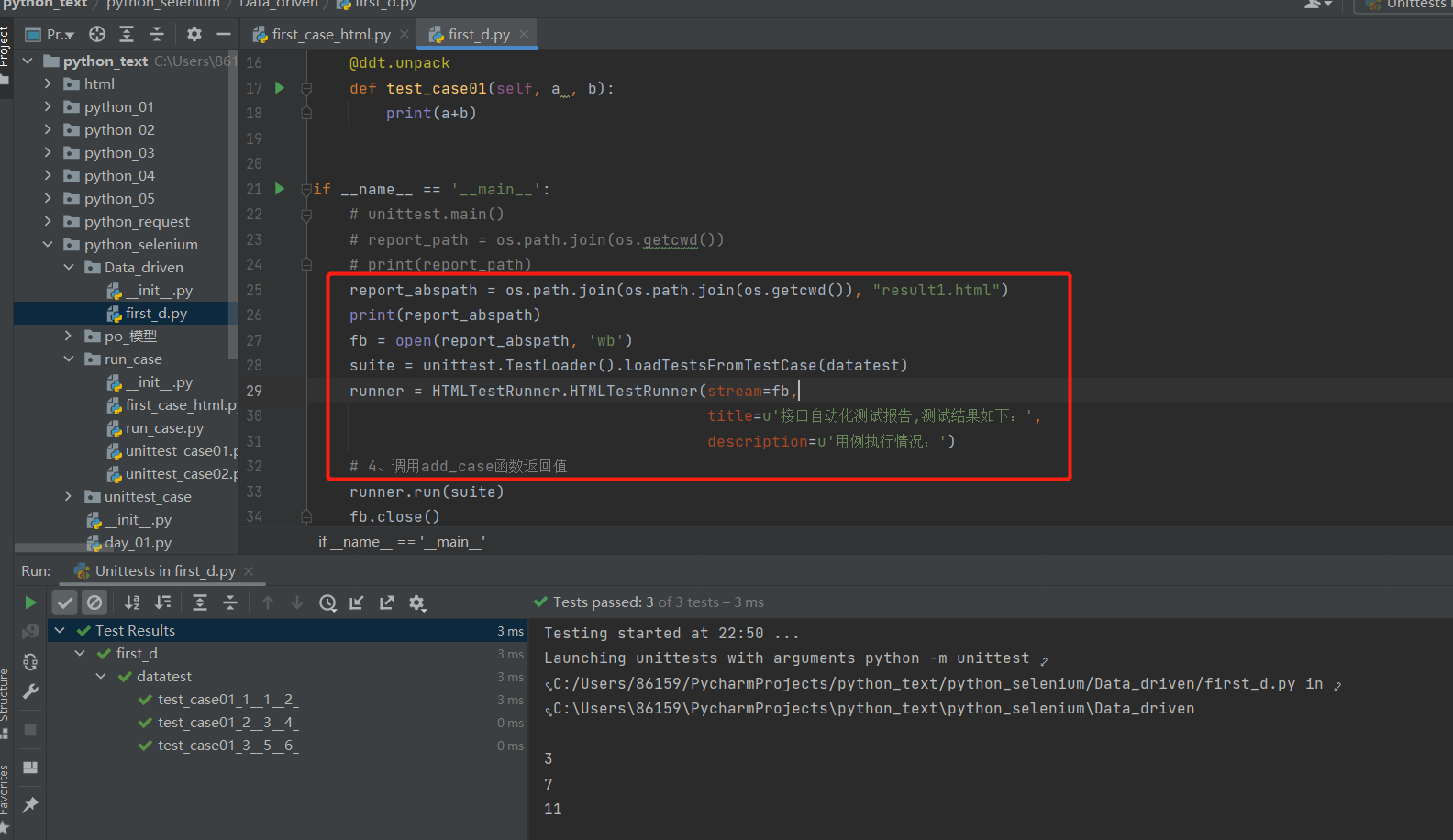The width and height of the screenshot is (1453, 840).
Task: Toggle Show Passed tests checkmark button
Action: pos(64,602)
